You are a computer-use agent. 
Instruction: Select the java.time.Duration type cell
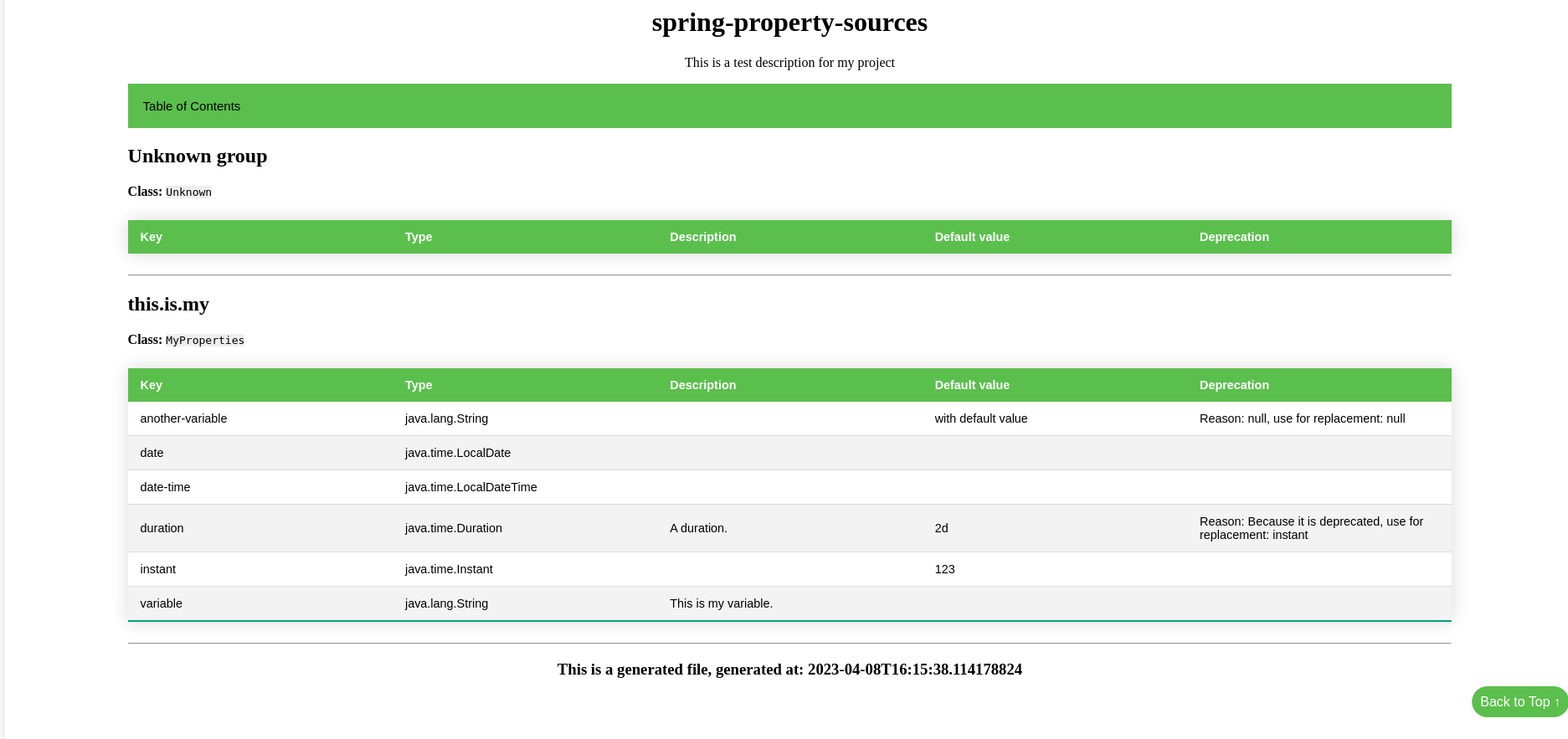(526, 528)
